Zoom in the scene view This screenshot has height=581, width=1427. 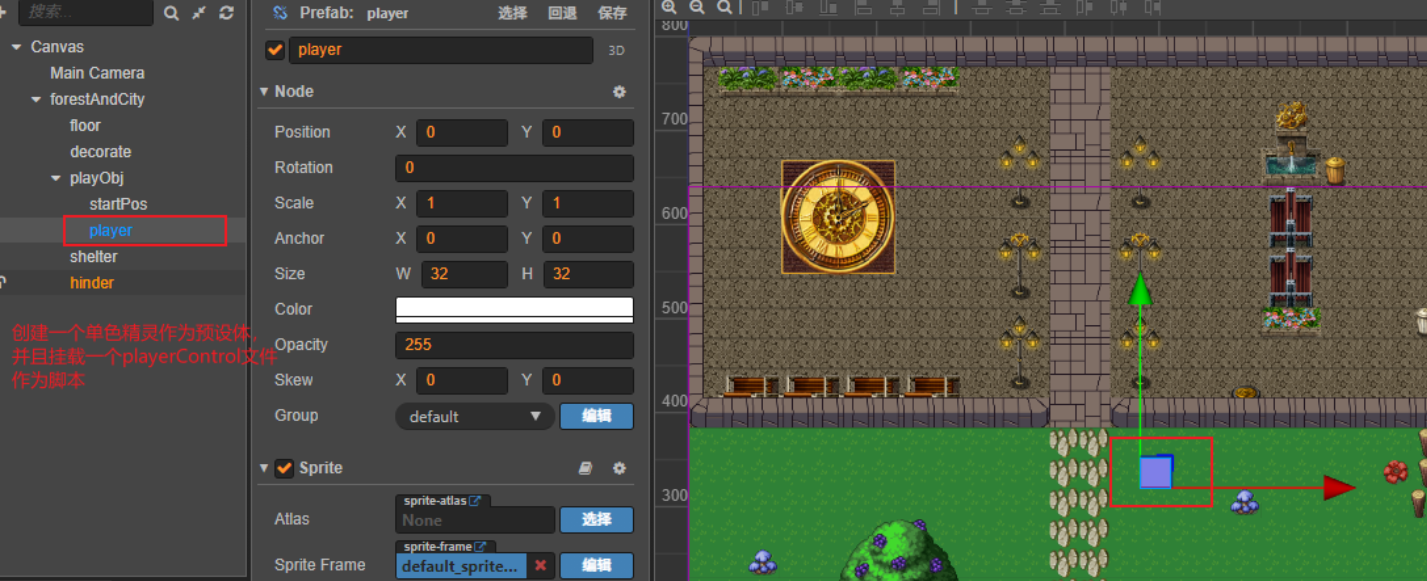669,7
